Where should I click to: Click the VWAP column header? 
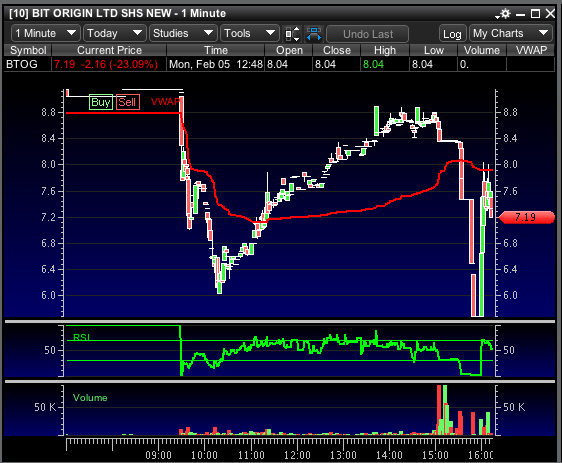[531, 50]
